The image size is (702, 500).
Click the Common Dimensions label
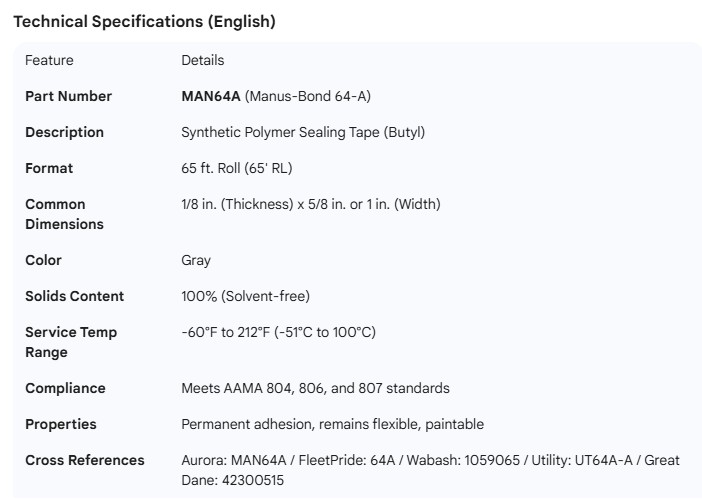click(64, 214)
